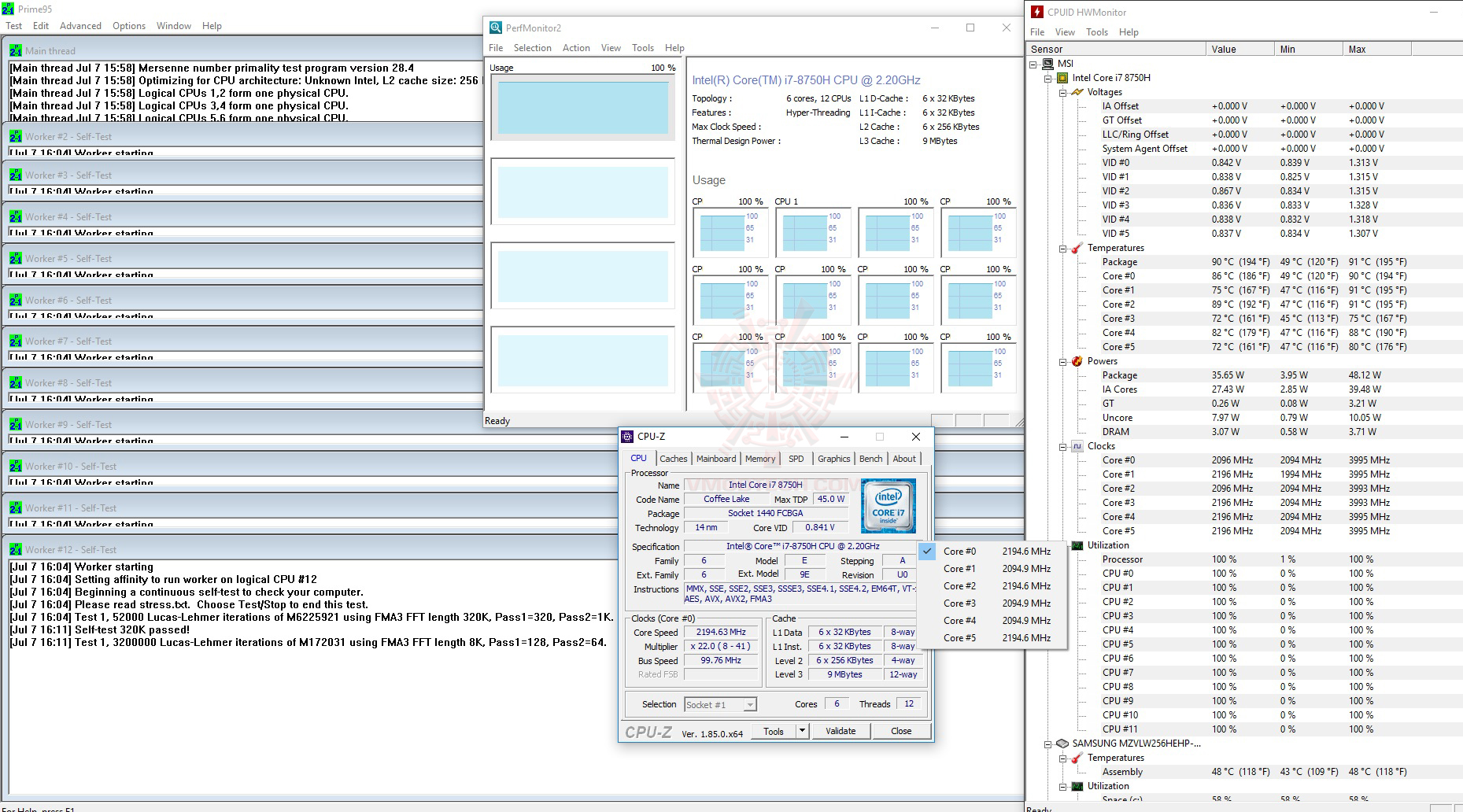Collapse the MSI root tree node
Screen dimensions: 1463x812
tap(1033, 64)
